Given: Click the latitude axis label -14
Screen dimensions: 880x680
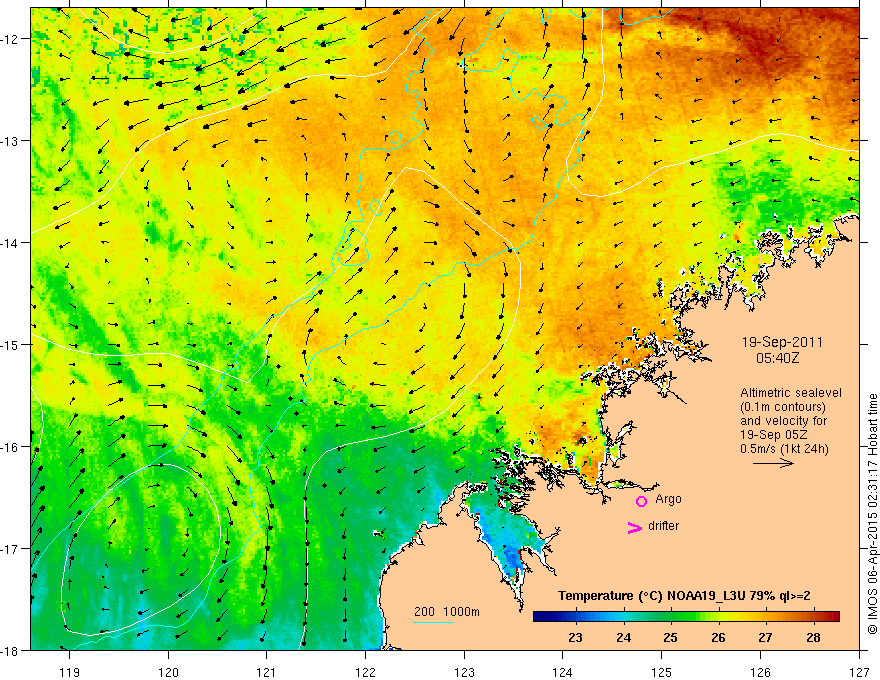Looking at the screenshot, I should pyautogui.click(x=10, y=243).
